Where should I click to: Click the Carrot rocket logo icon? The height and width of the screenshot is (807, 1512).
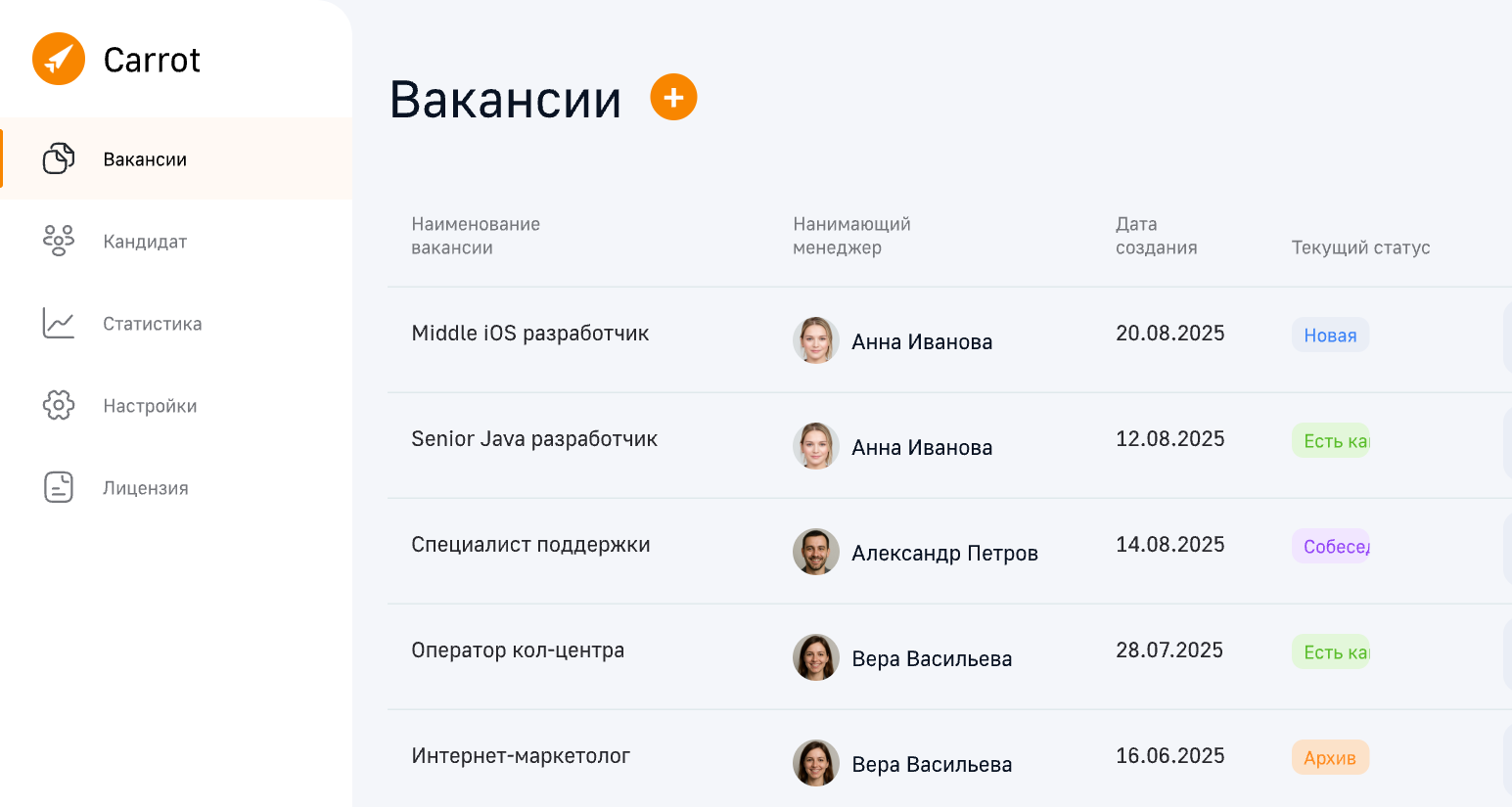(x=59, y=59)
